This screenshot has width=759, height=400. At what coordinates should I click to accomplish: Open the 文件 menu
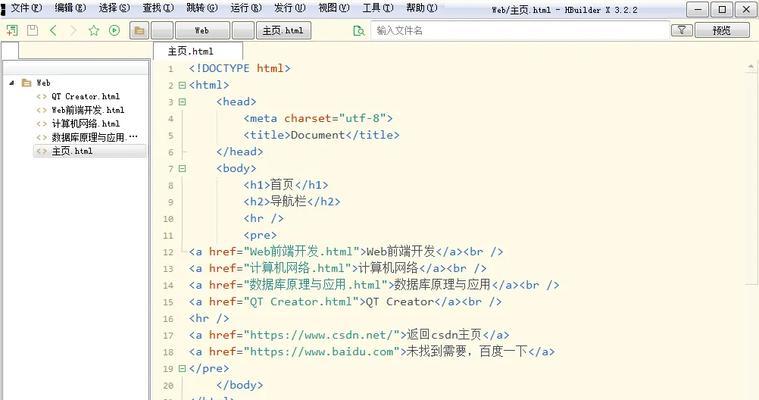pyautogui.click(x=26, y=8)
